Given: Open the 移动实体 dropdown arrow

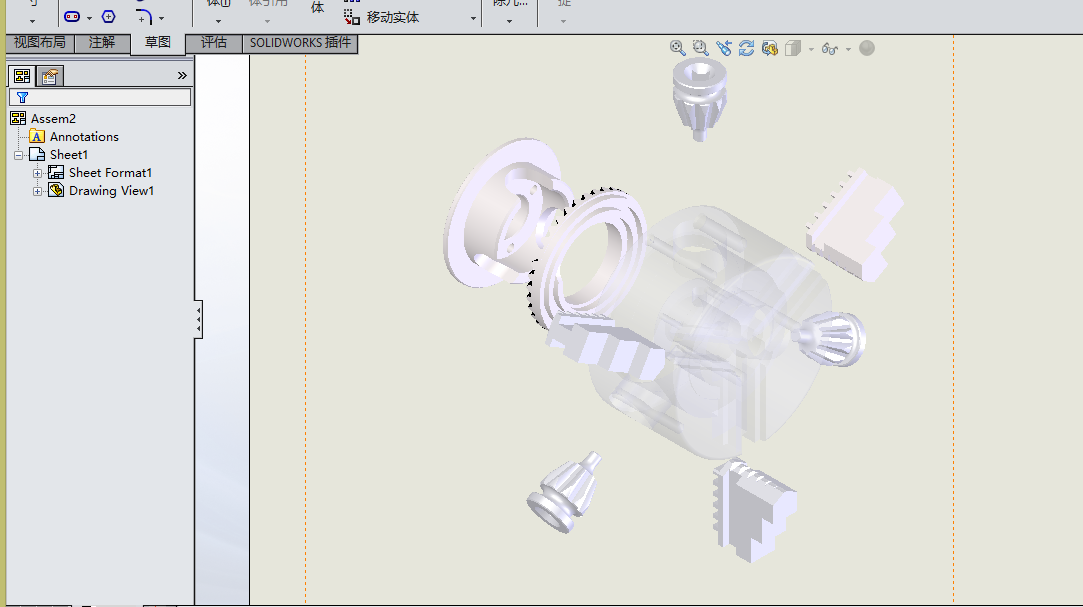Looking at the screenshot, I should (x=473, y=19).
